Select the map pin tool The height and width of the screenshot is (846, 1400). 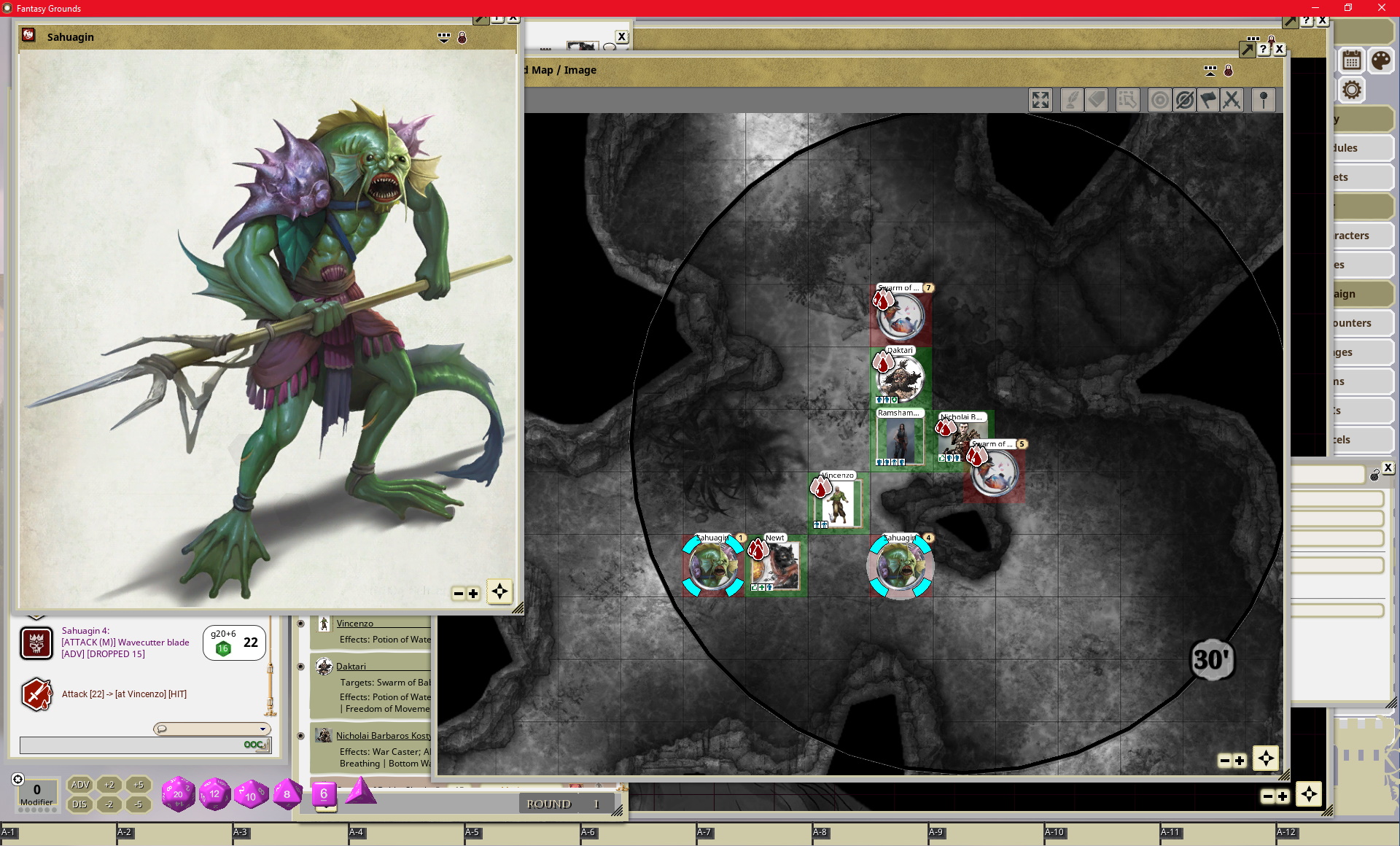pyautogui.click(x=1264, y=100)
